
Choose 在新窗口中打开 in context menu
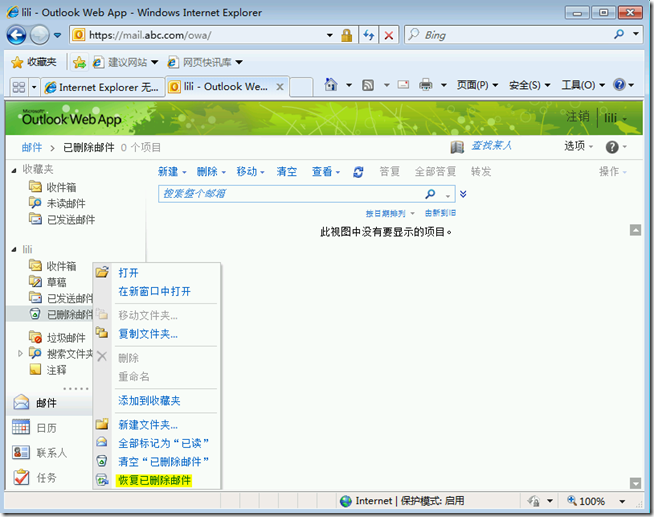(x=154, y=291)
